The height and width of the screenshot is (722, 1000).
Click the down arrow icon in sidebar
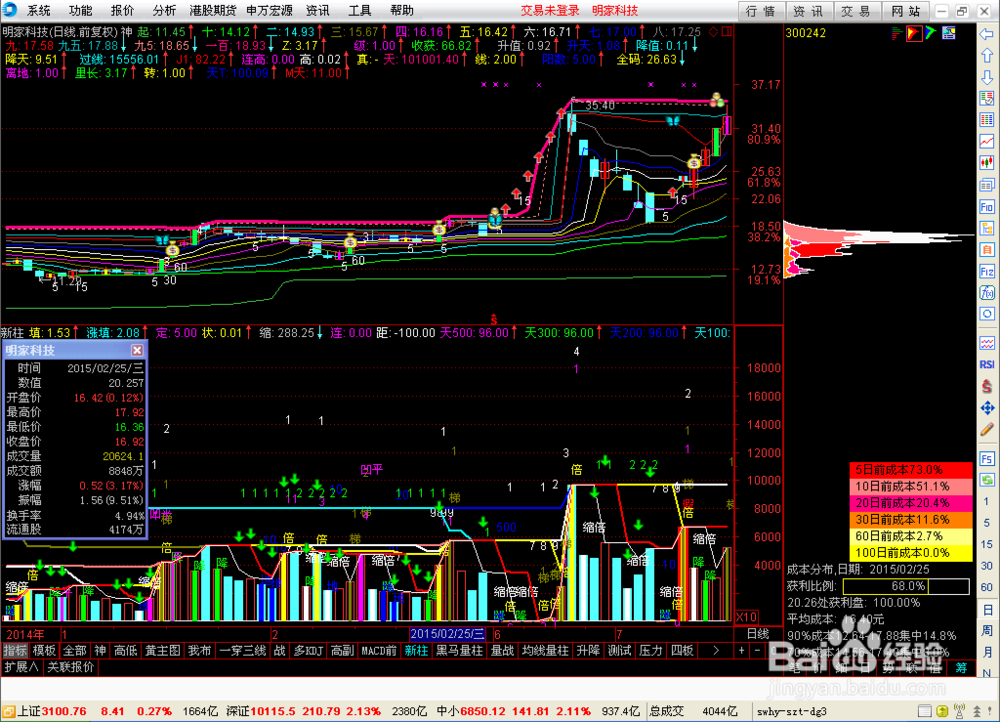[987, 77]
